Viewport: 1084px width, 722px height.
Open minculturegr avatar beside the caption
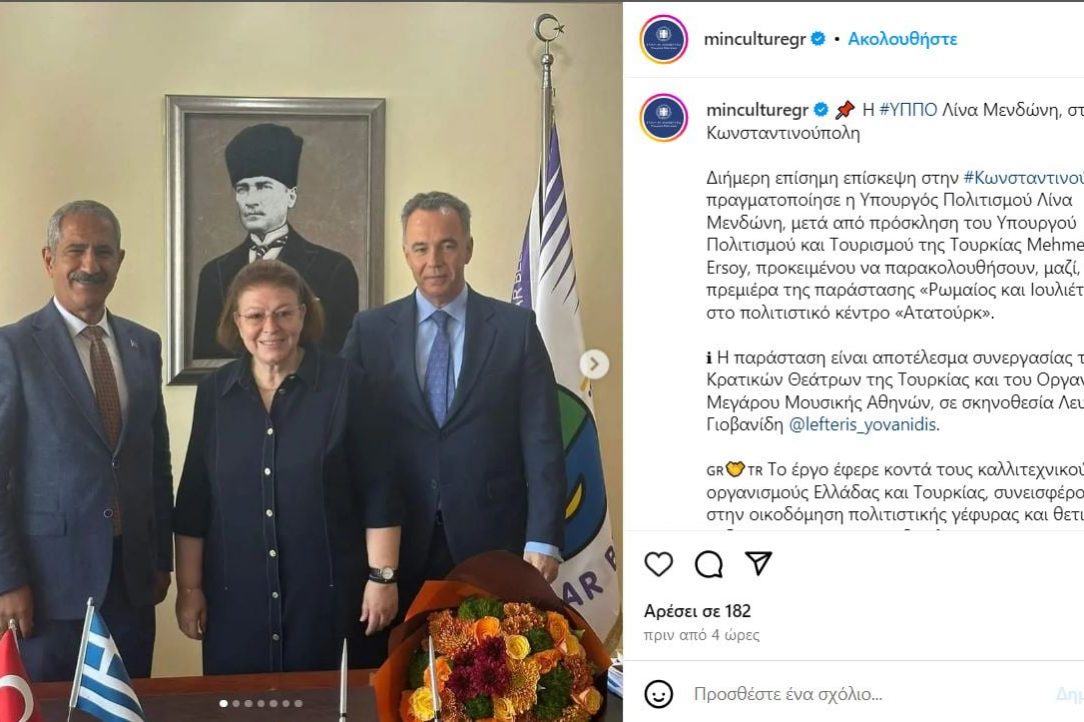point(664,118)
